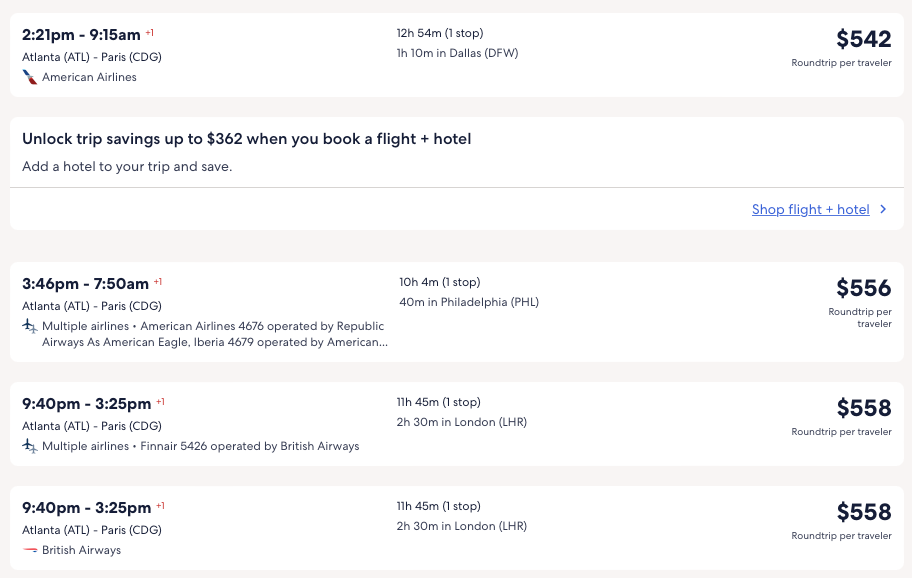Click the Unlock trip savings up to $362 heading
This screenshot has height=578, width=912.
(247, 139)
